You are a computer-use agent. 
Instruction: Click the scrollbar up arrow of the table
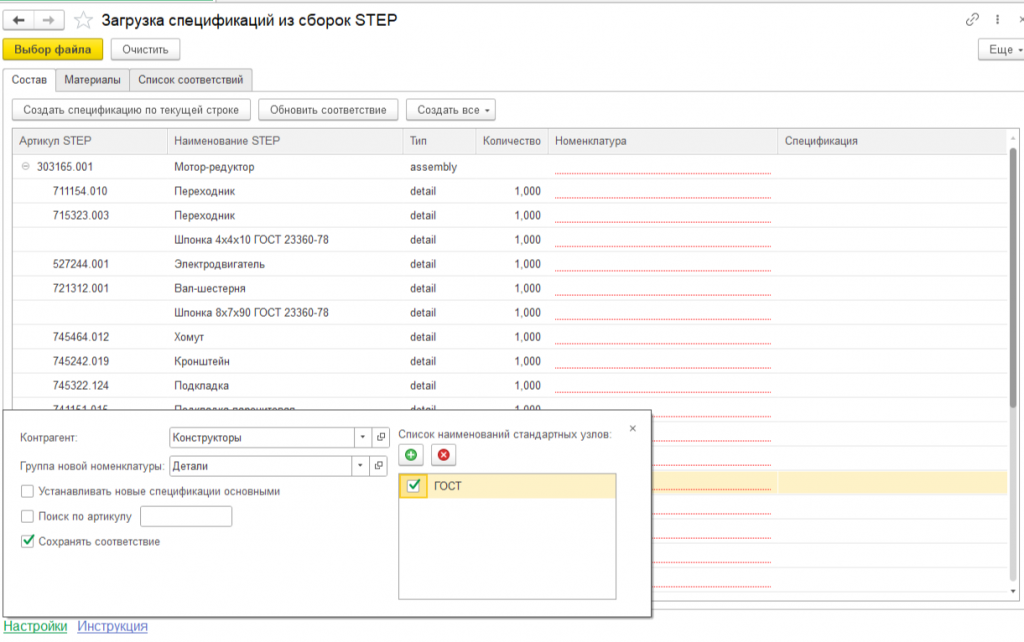1013,138
